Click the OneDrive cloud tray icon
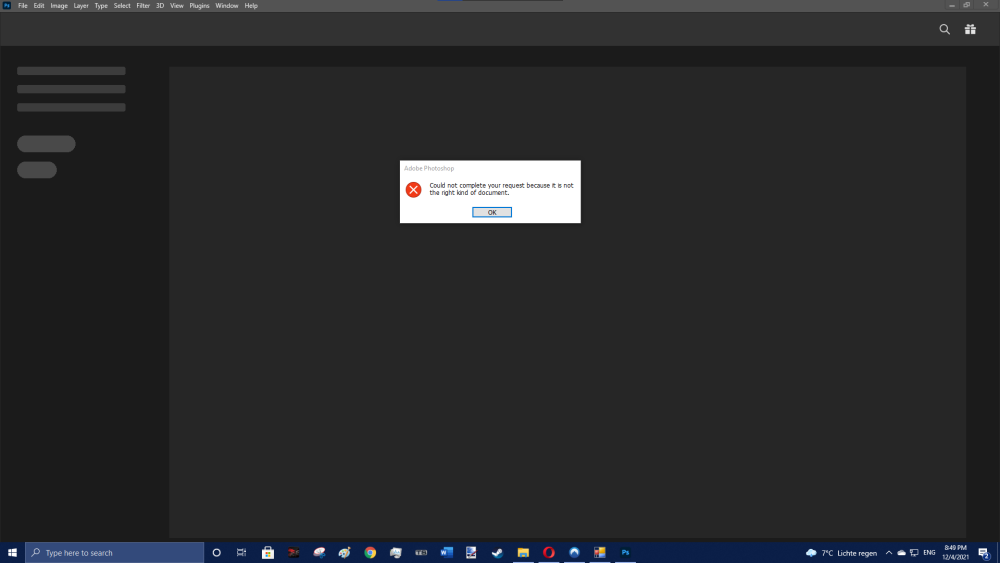The height and width of the screenshot is (563, 1000). pos(901,553)
